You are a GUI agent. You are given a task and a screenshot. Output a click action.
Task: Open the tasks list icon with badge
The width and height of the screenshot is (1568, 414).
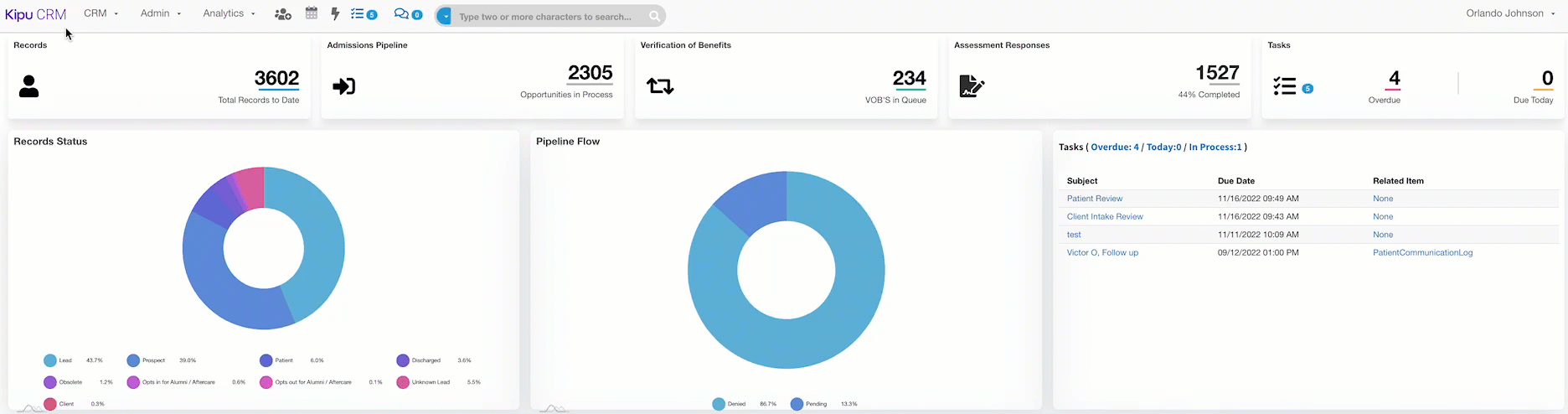[363, 14]
